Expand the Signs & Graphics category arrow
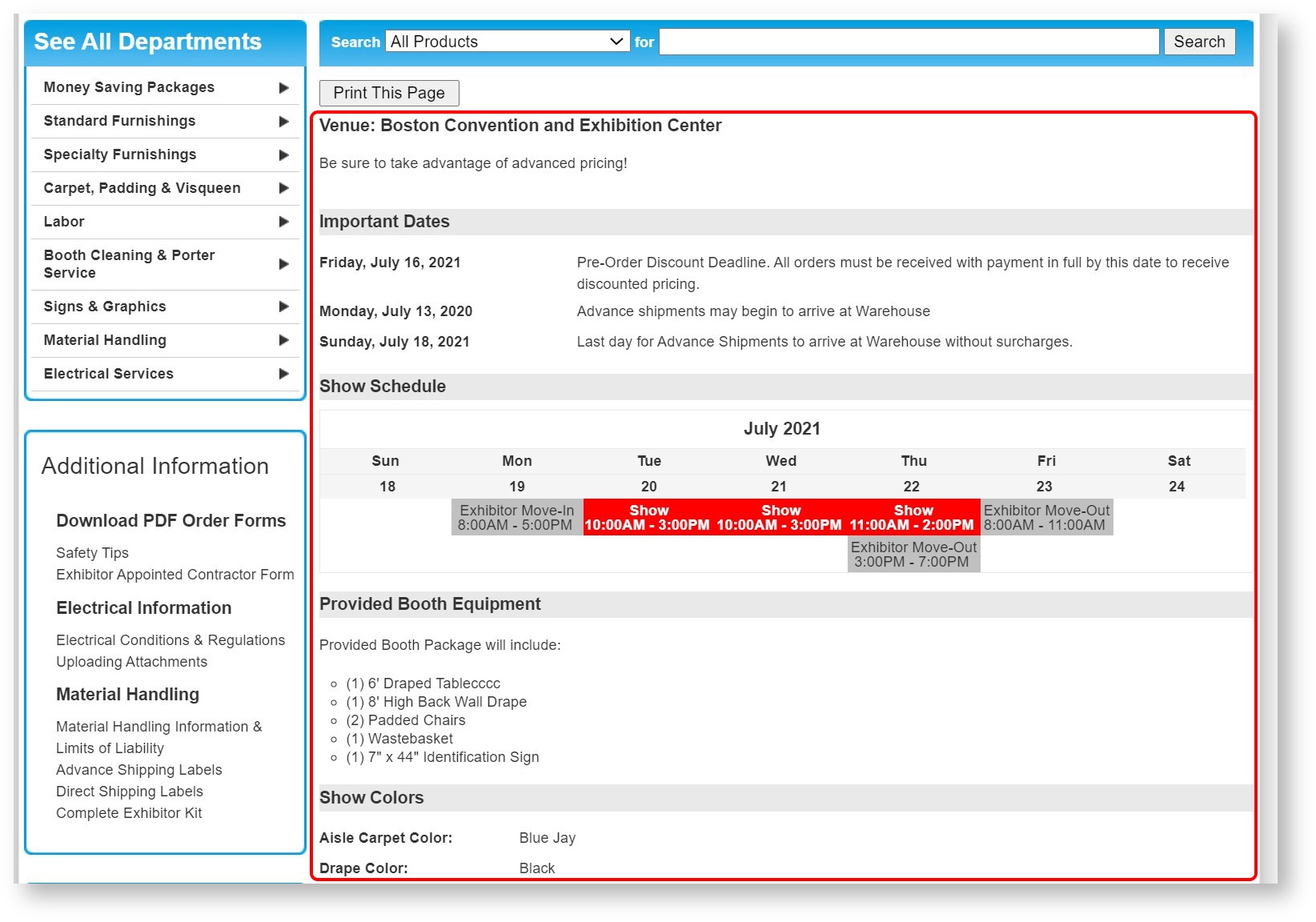 (283, 307)
